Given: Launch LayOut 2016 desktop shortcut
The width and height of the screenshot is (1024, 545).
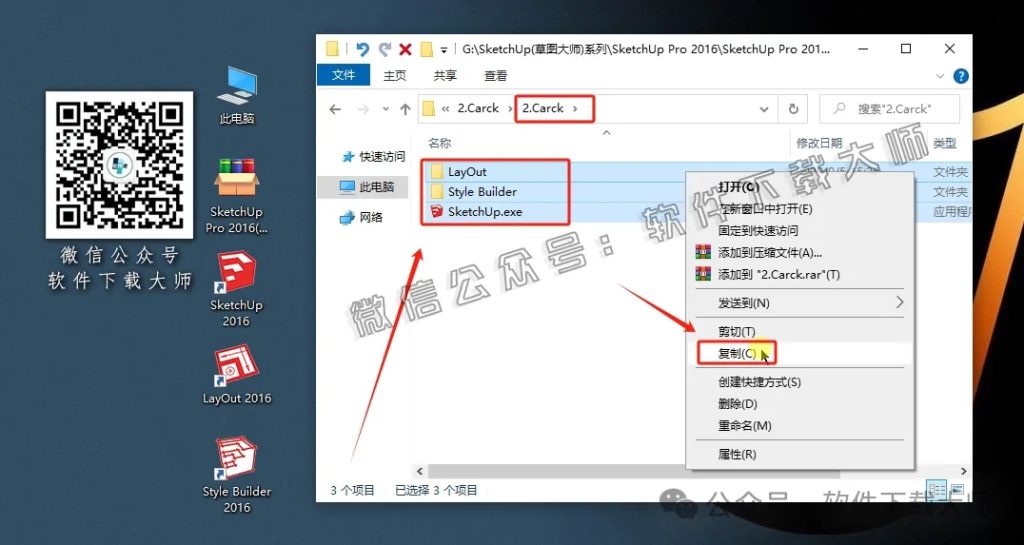Looking at the screenshot, I should coord(236,375).
